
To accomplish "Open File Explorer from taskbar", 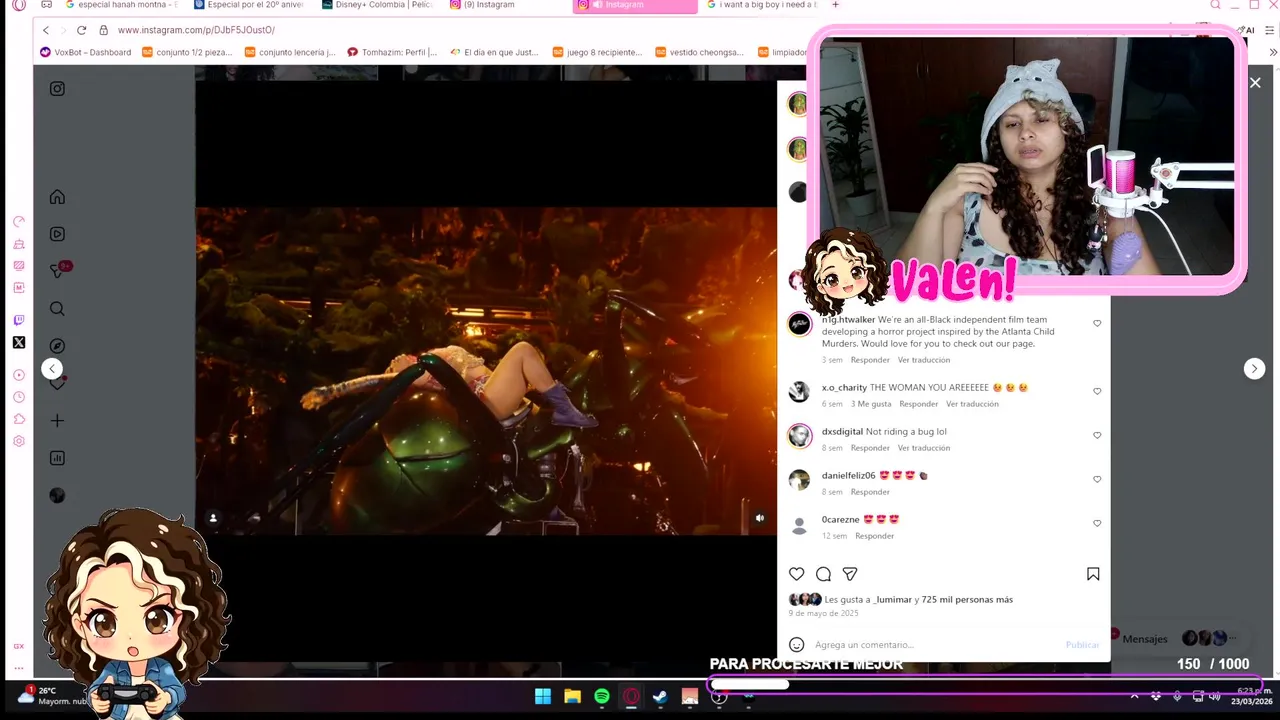I will tap(572, 697).
